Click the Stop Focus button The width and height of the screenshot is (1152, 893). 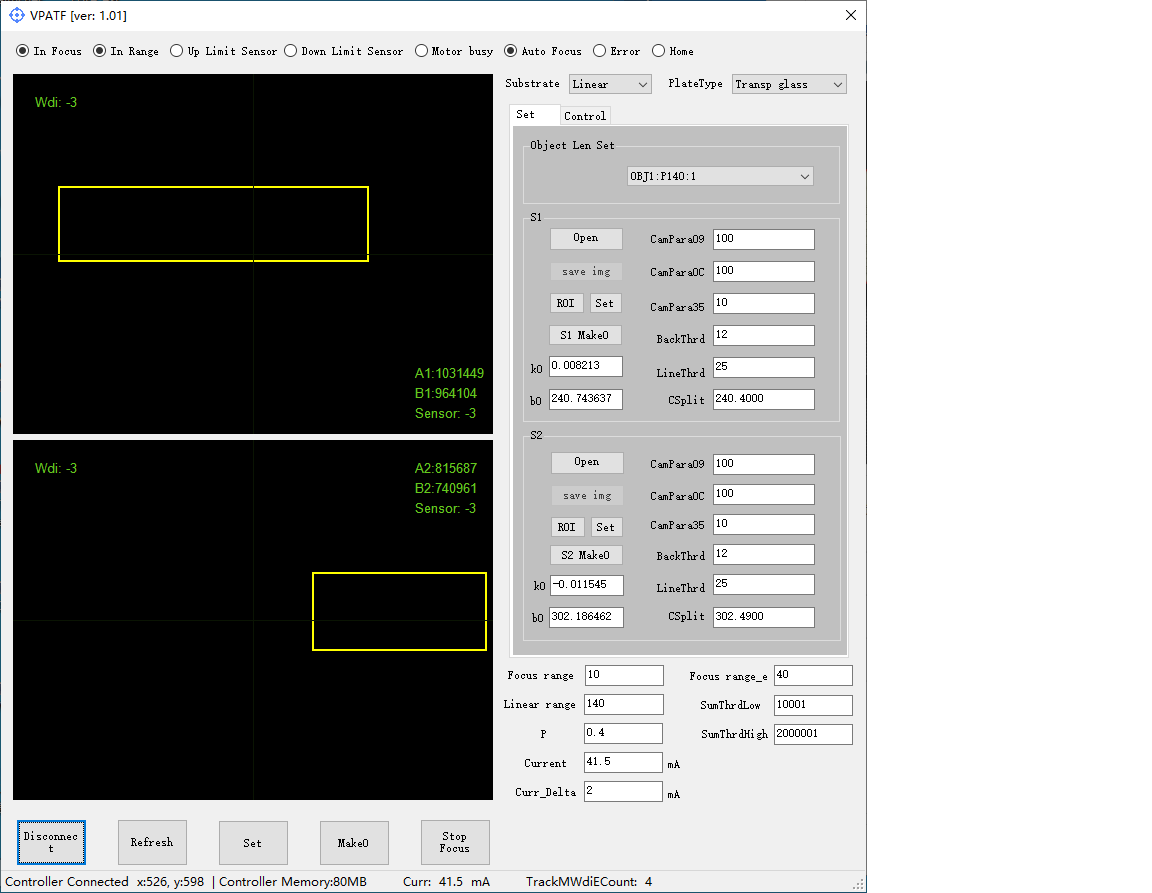tap(455, 842)
